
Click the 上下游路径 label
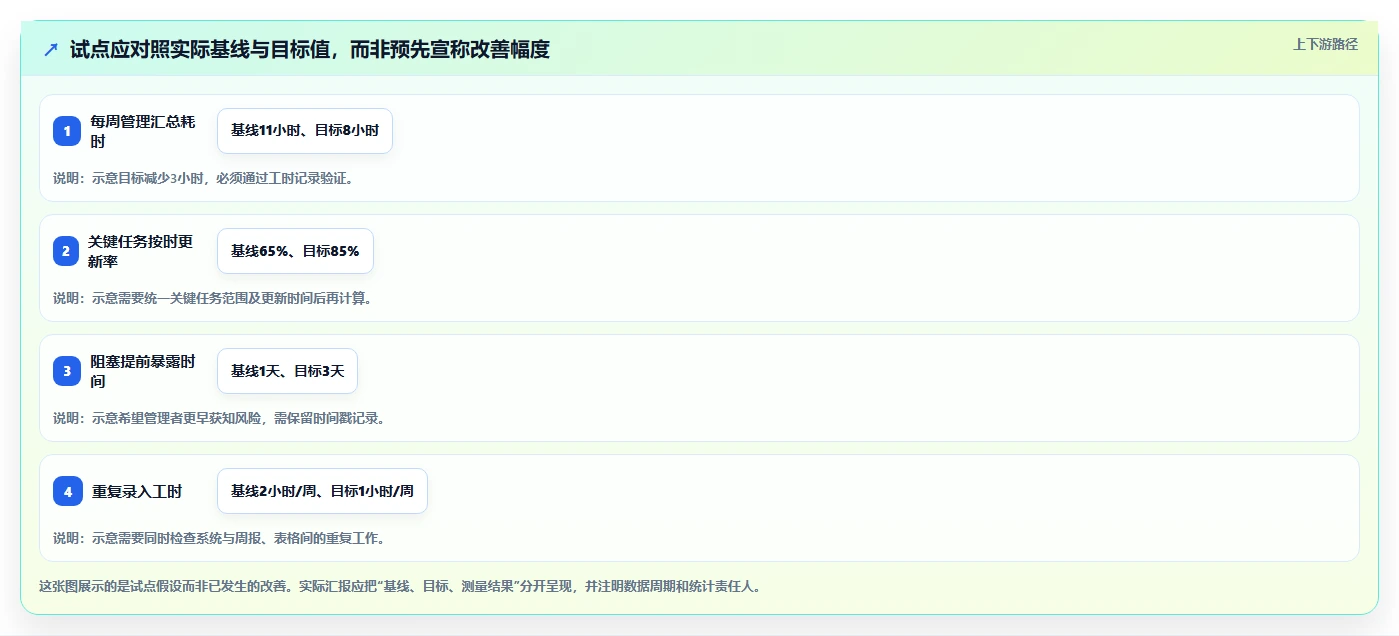tap(1325, 44)
